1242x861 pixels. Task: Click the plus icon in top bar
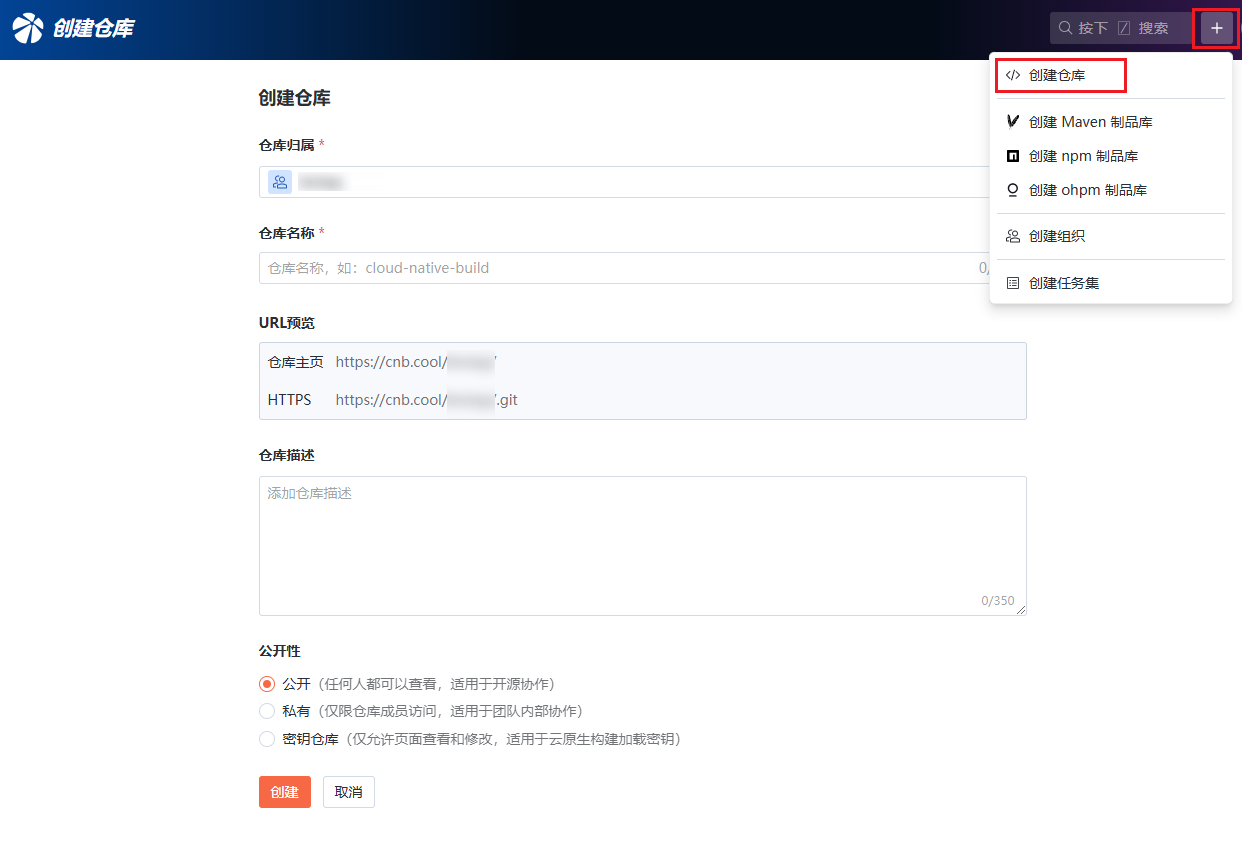click(1216, 28)
